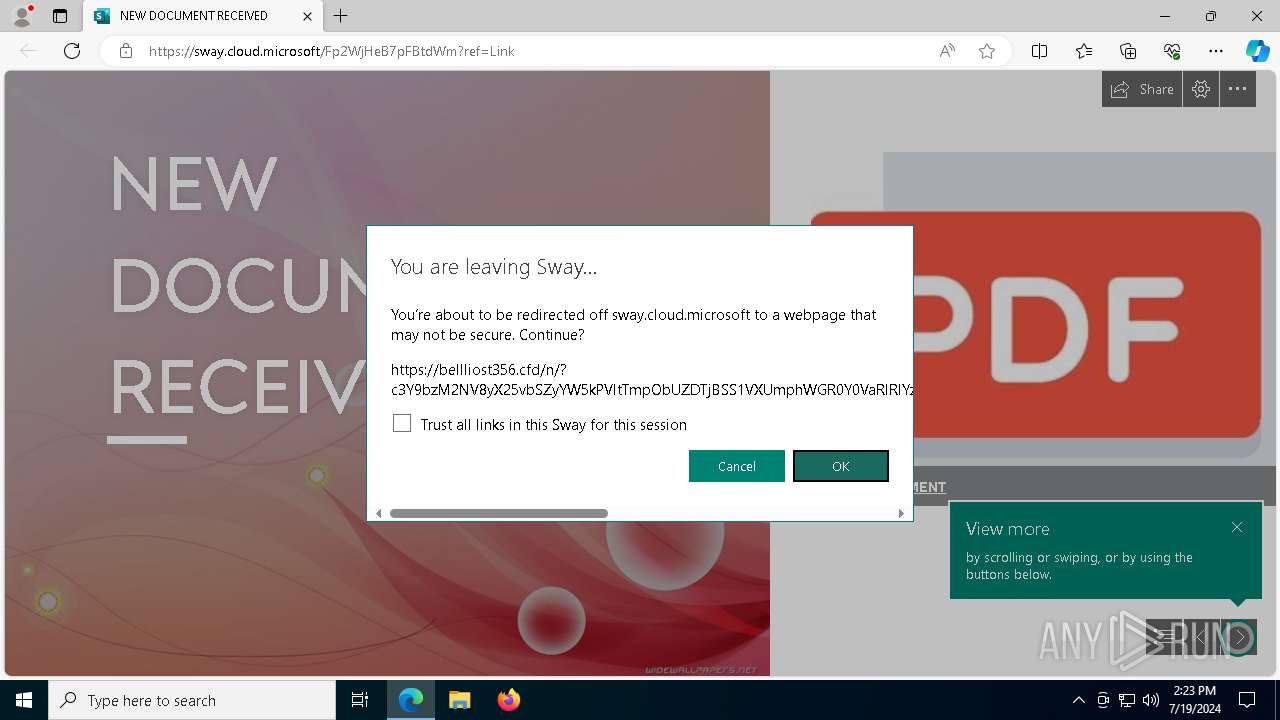Launch Firefox from taskbar
Image resolution: width=1280 pixels, height=720 pixels.
pos(508,700)
